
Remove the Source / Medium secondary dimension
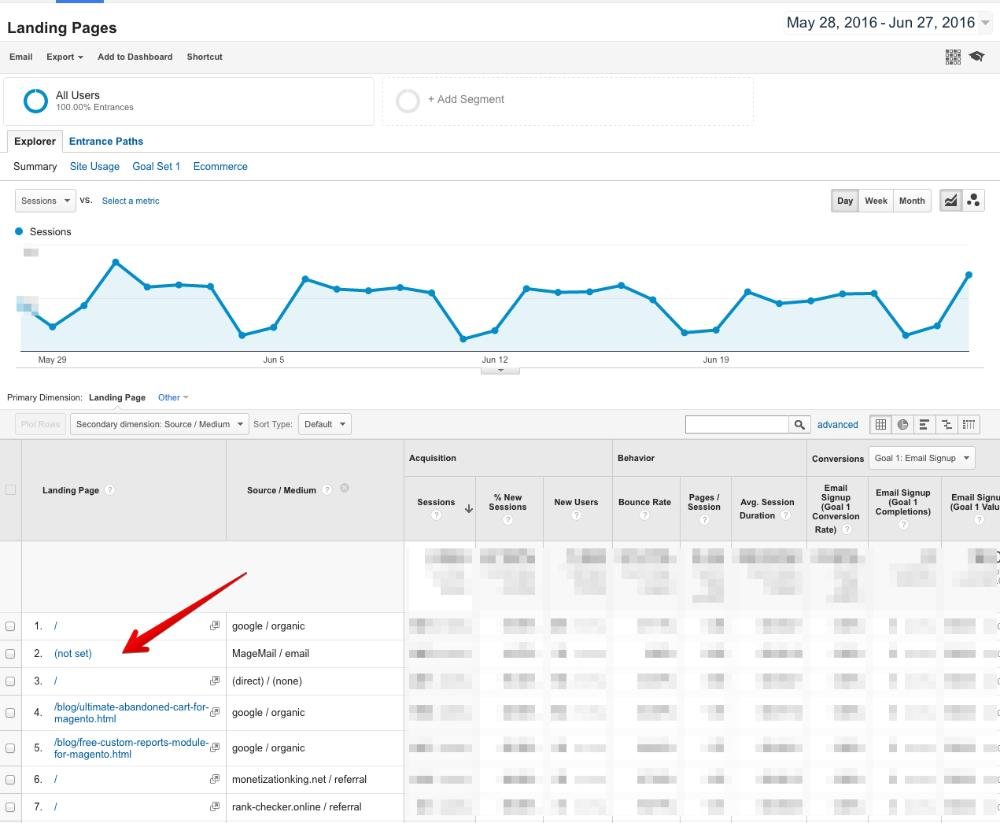[344, 489]
